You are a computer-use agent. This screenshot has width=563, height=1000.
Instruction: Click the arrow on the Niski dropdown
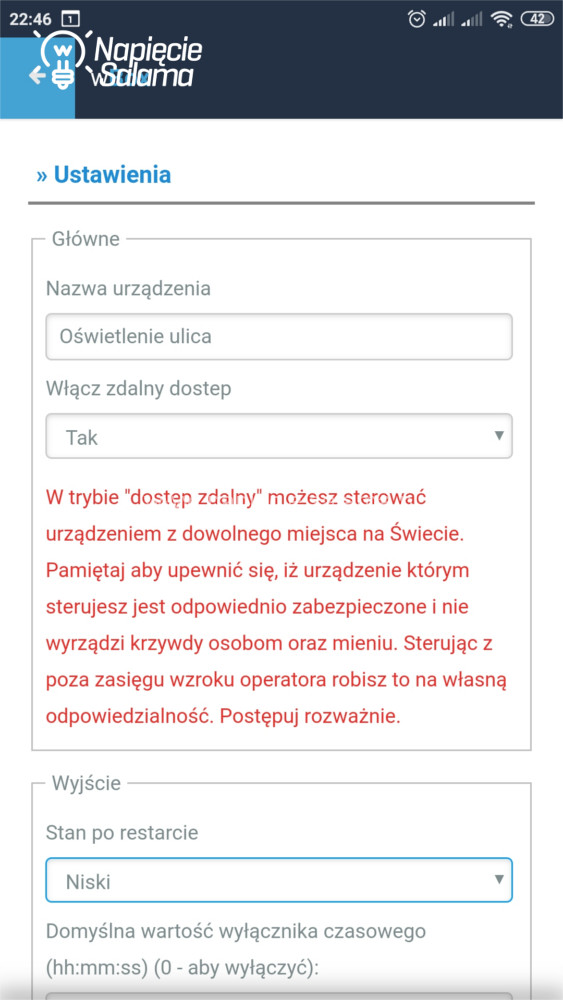[499, 879]
